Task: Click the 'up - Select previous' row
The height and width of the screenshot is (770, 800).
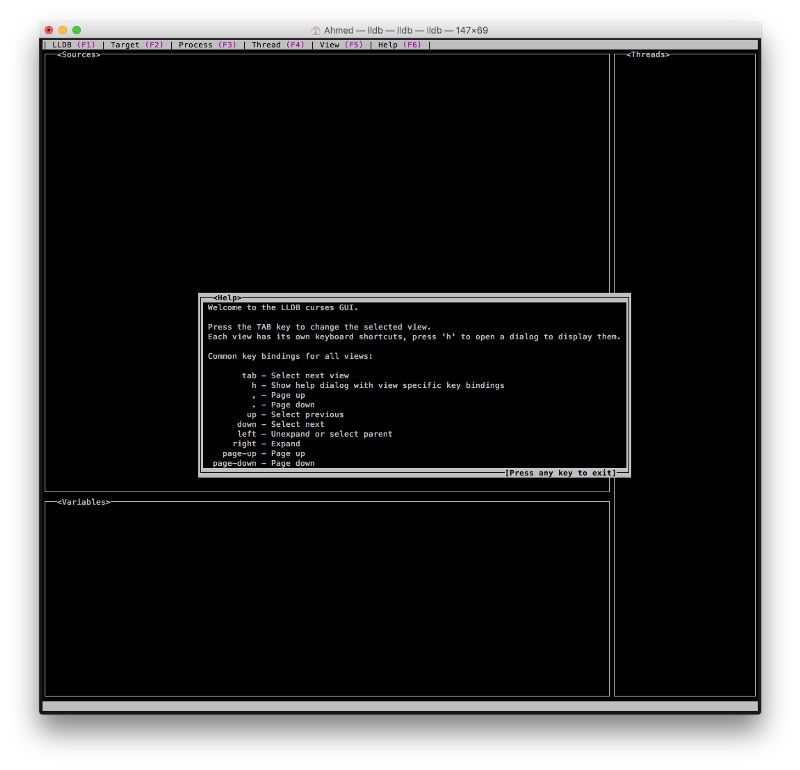Action: click(x=295, y=414)
